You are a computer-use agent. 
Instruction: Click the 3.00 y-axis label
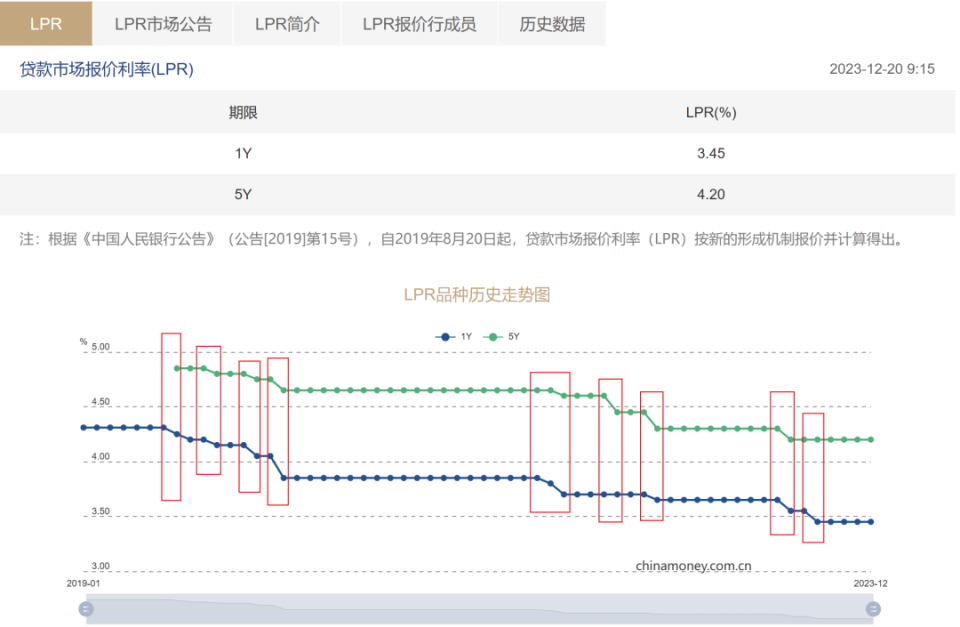tap(100, 566)
